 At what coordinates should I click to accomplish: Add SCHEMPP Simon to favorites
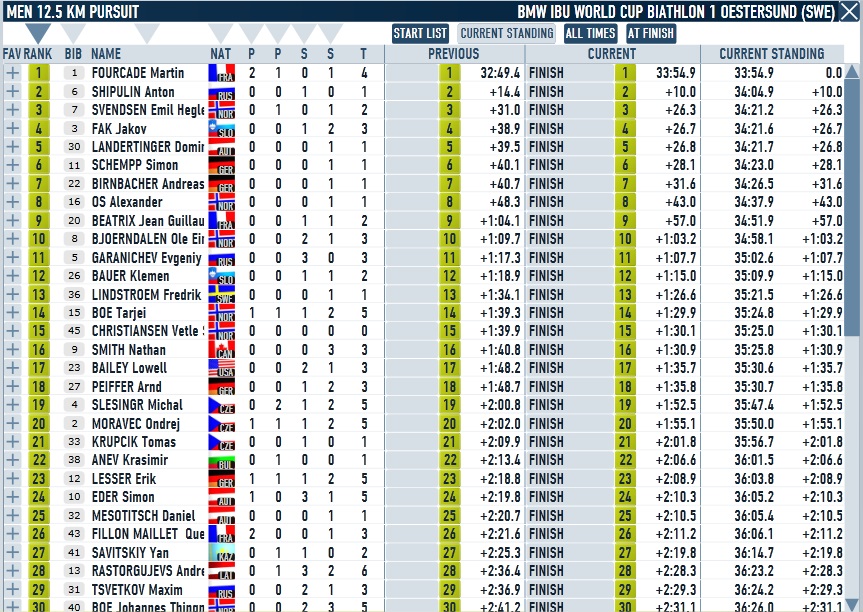[13, 165]
